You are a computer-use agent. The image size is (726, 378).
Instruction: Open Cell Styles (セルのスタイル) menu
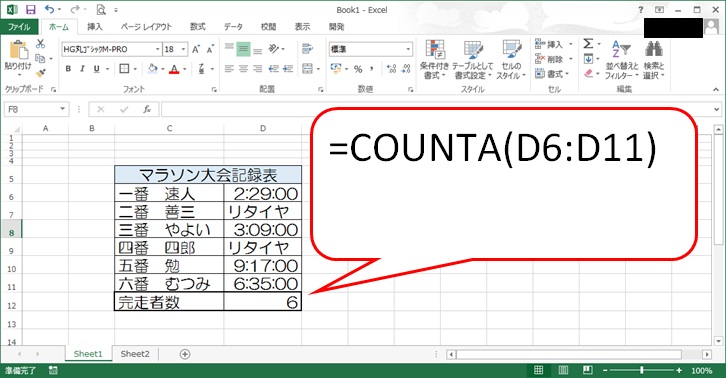[x=512, y=59]
